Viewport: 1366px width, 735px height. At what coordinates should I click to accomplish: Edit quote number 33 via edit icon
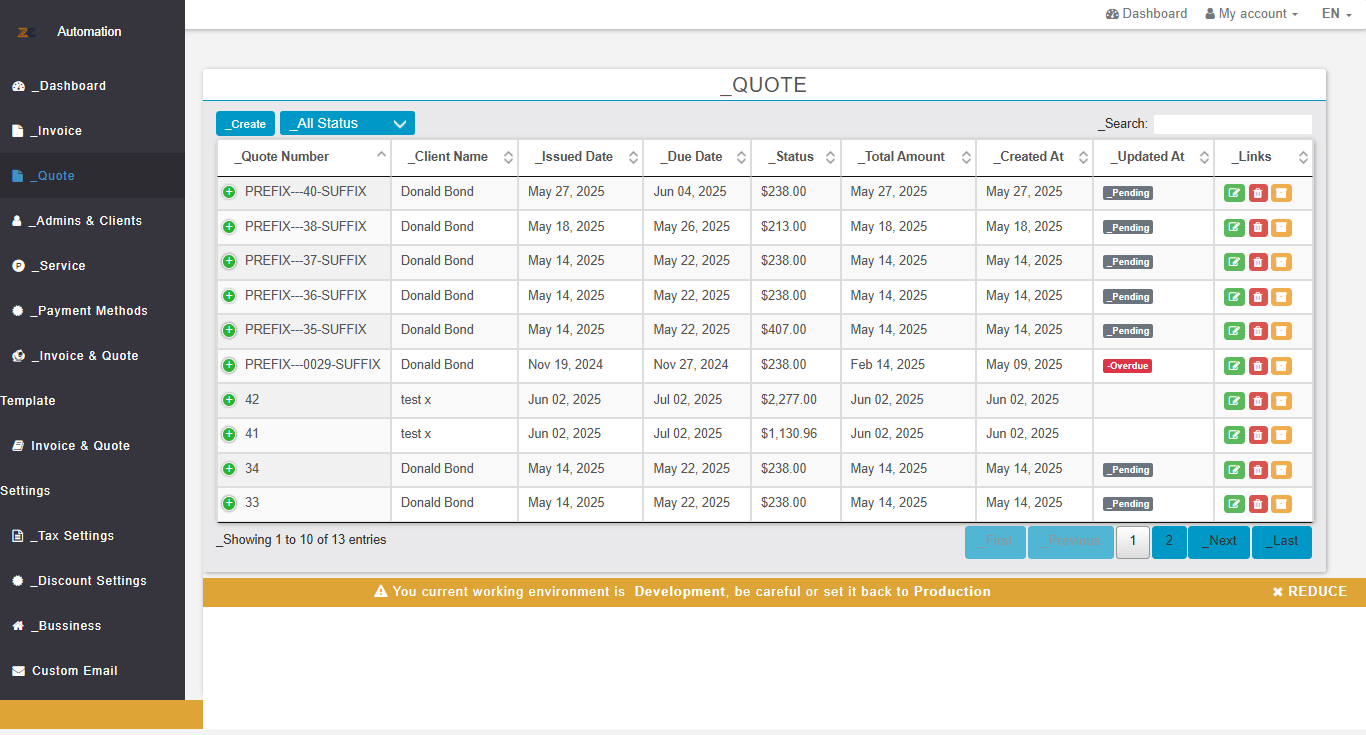1234,504
